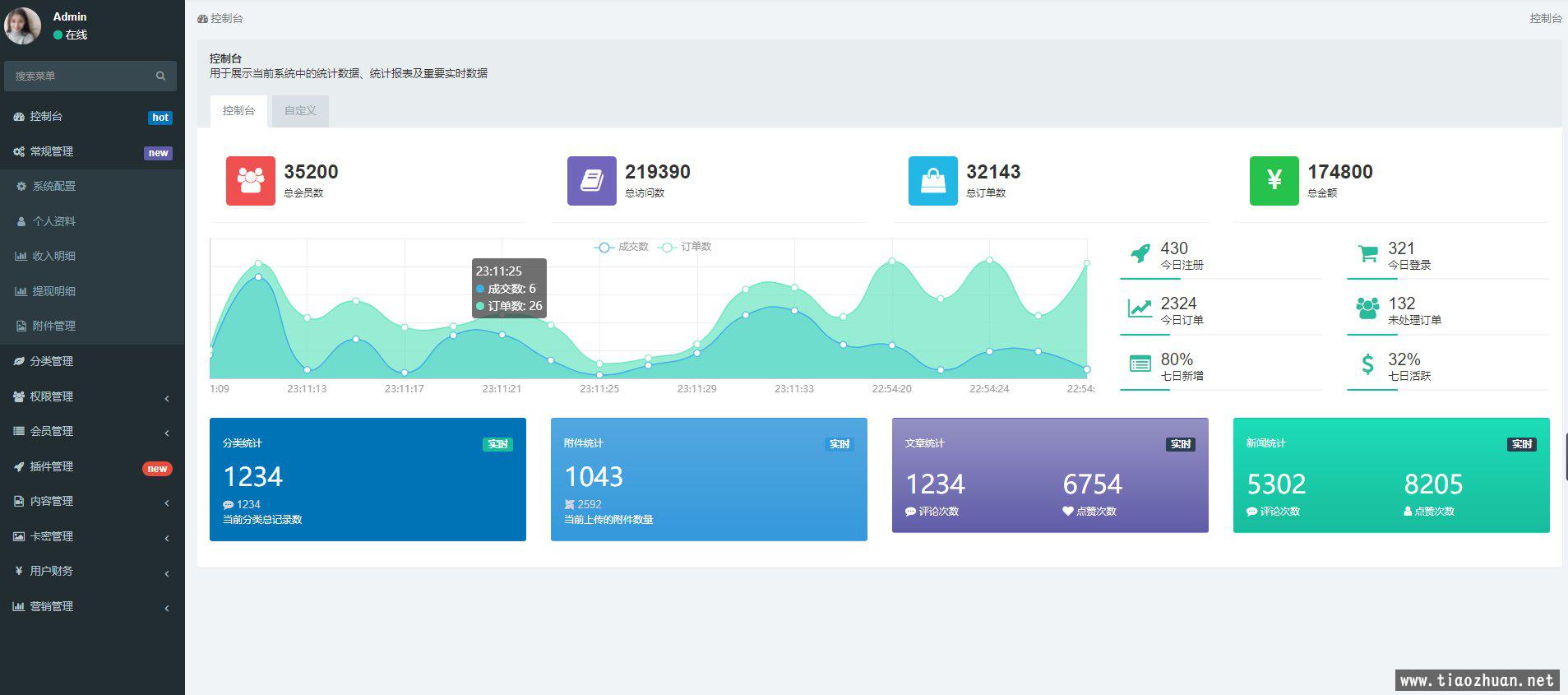
Task: Toggle 订单数 series in chart legend
Action: click(x=685, y=247)
